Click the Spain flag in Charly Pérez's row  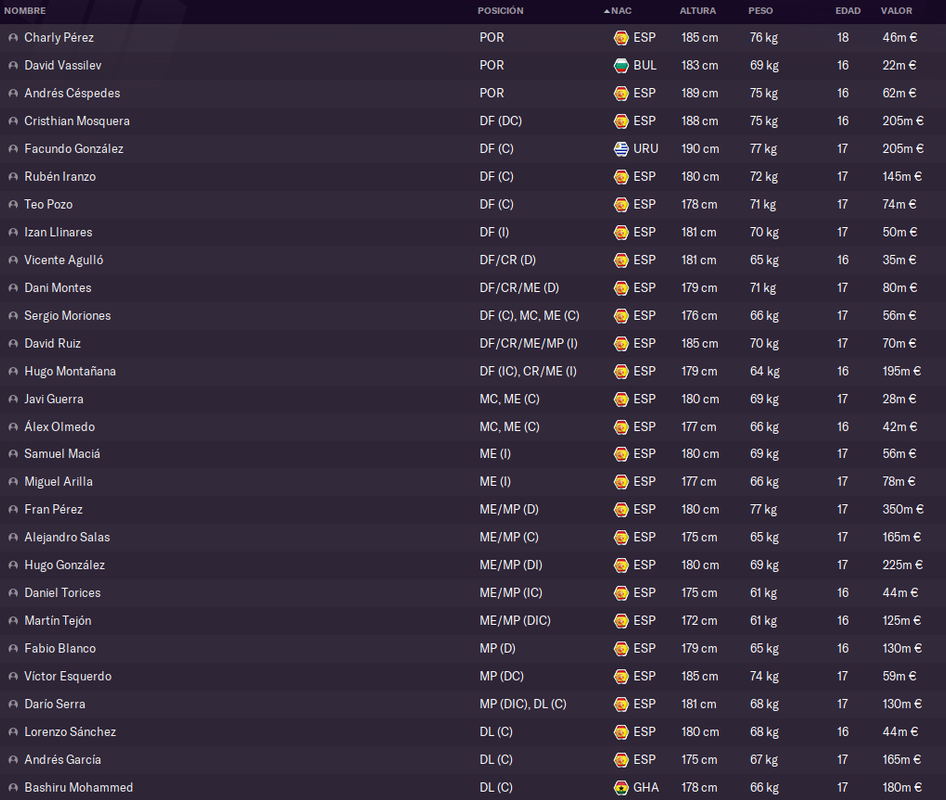point(621,37)
